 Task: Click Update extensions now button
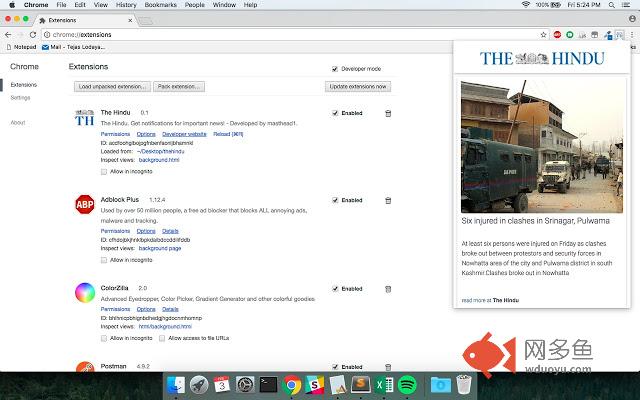pos(357,86)
